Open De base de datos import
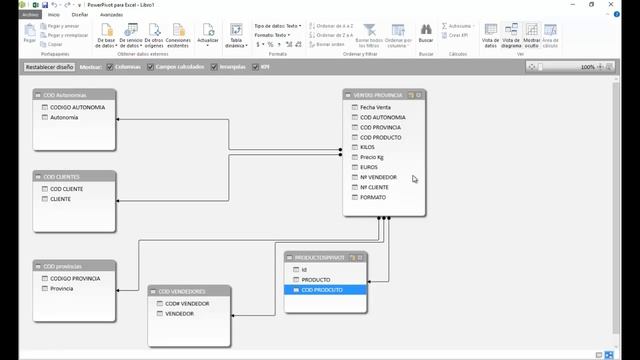This screenshot has height=360, width=640. [106, 36]
